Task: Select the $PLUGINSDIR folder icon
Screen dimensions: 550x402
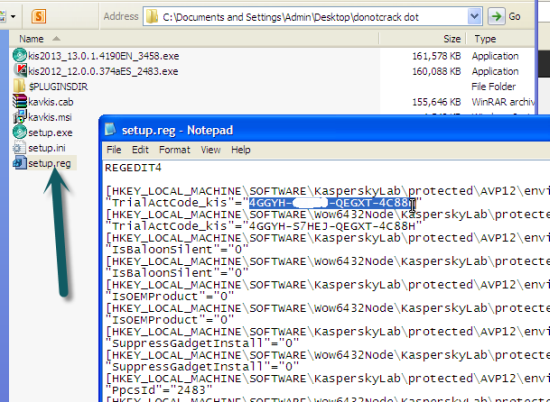Action: (19, 86)
